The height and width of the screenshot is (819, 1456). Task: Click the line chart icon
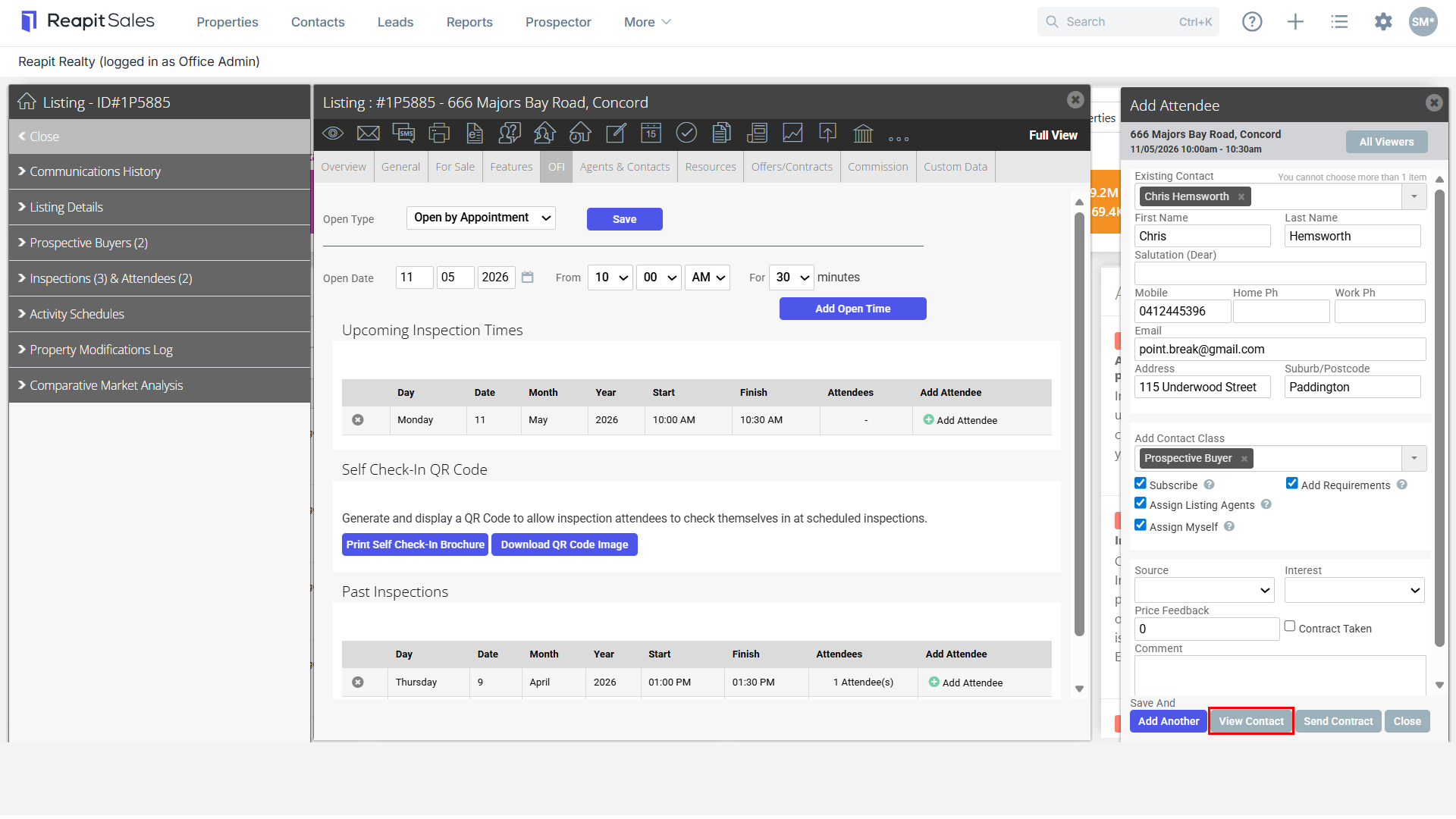(x=792, y=133)
